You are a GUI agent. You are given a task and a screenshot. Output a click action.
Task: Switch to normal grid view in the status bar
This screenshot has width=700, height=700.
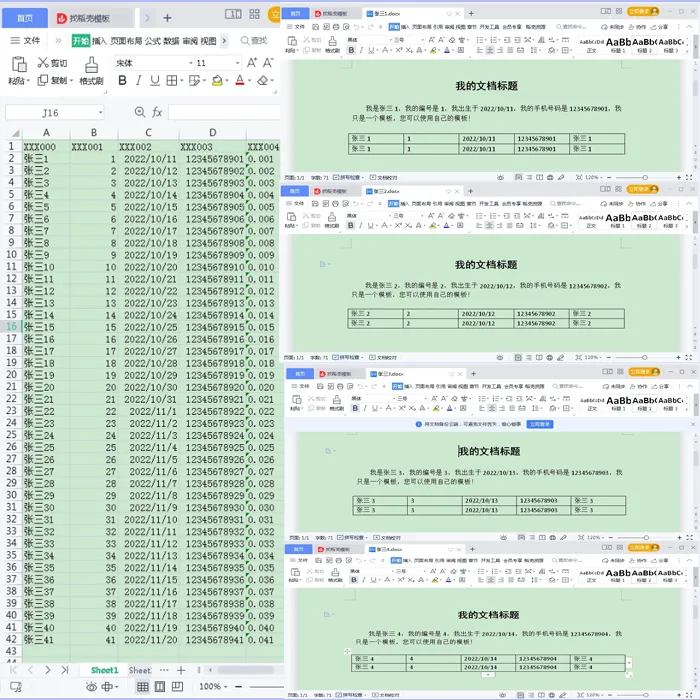pos(143,687)
